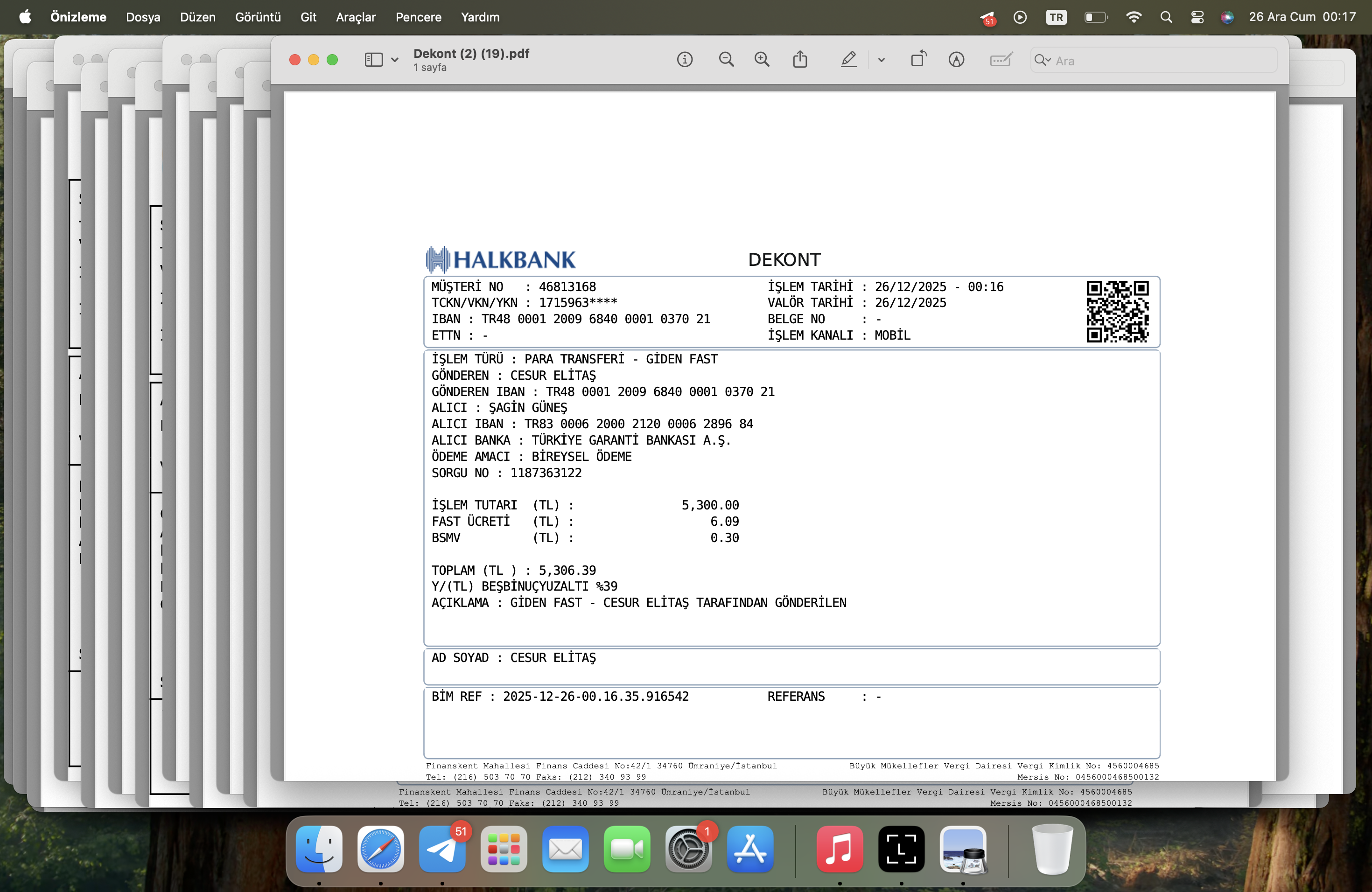Click the Dekont (2) (19).pdf window title
The height and width of the screenshot is (892, 1372).
pos(471,54)
